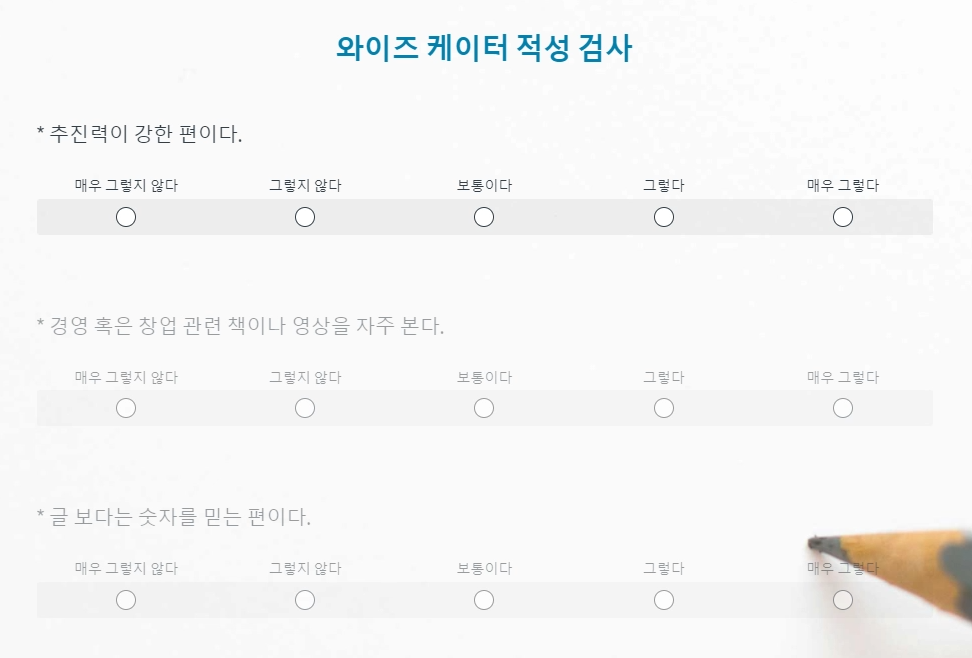This screenshot has width=972, height=658.
Task: Select '그렇다' for 숫자를 믿는 편이다
Action: 664,600
